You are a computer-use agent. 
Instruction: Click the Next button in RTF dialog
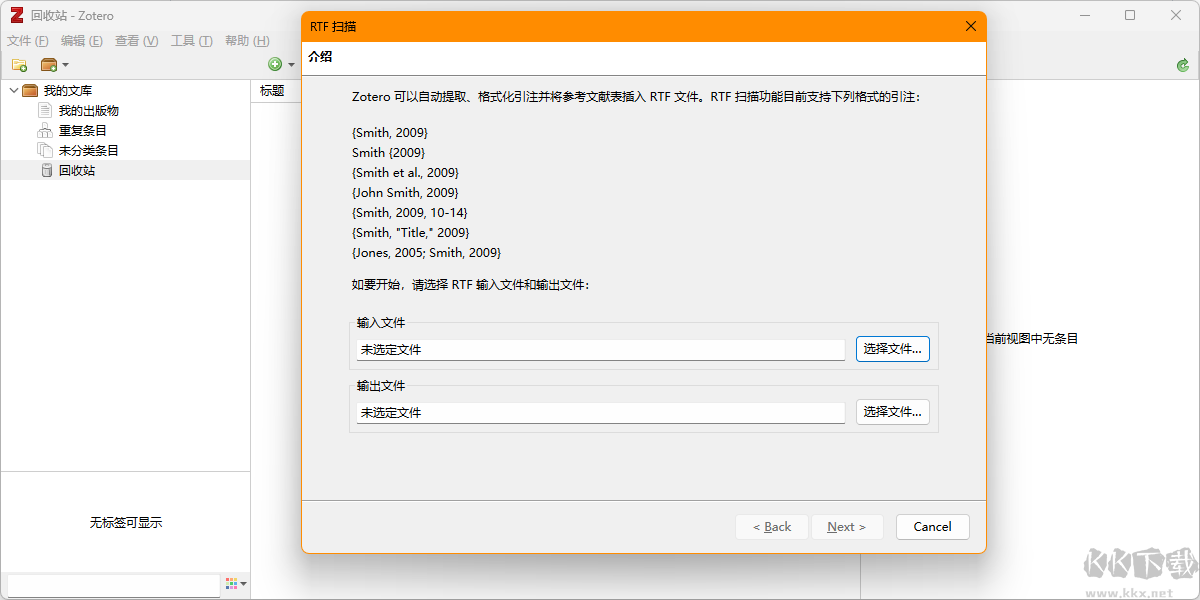click(847, 527)
